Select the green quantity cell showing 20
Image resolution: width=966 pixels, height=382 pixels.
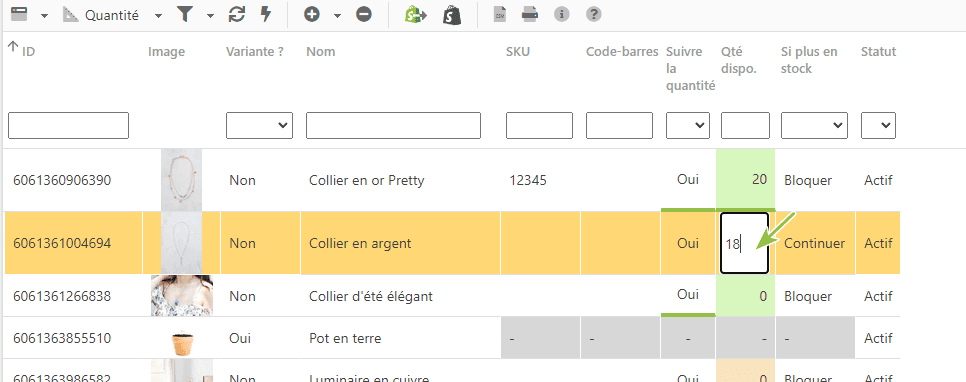tap(745, 180)
